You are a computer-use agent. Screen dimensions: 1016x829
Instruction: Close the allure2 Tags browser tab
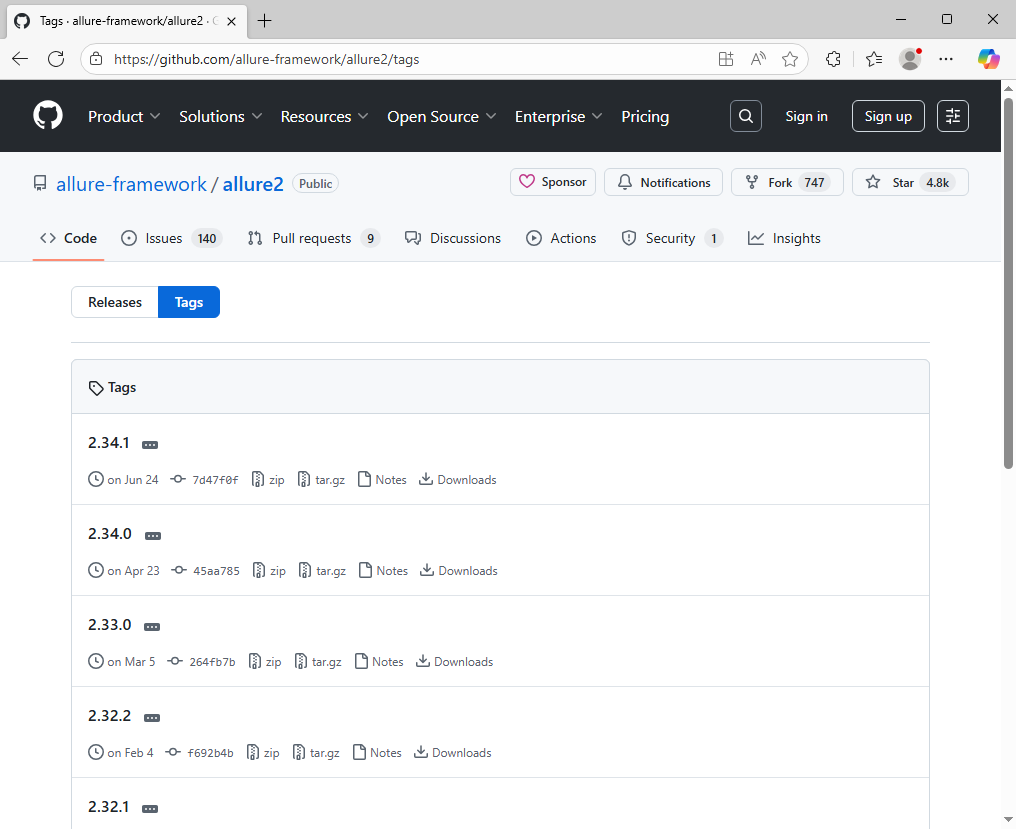click(231, 21)
